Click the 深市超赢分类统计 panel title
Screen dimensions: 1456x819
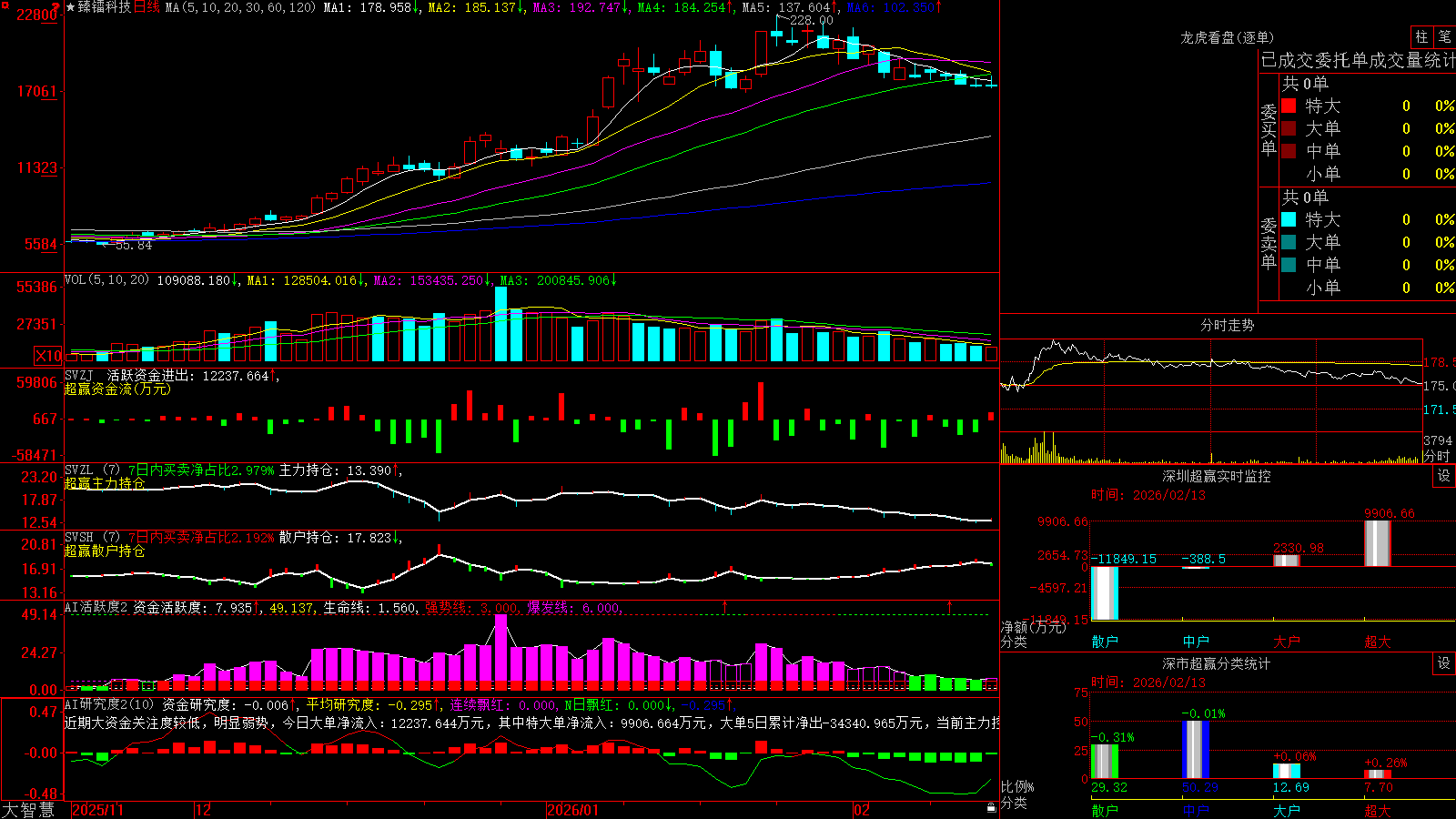[1217, 663]
